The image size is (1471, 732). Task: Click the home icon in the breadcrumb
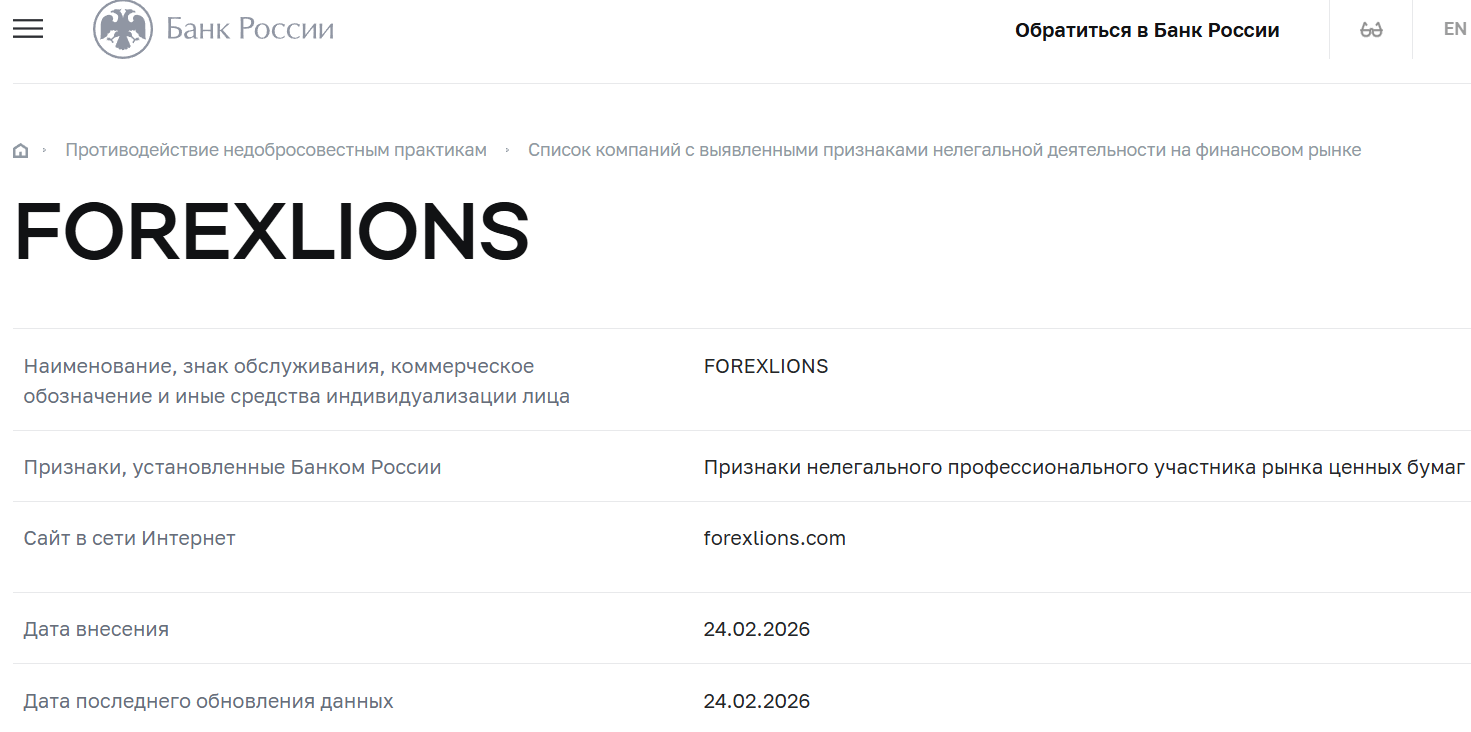[19, 149]
